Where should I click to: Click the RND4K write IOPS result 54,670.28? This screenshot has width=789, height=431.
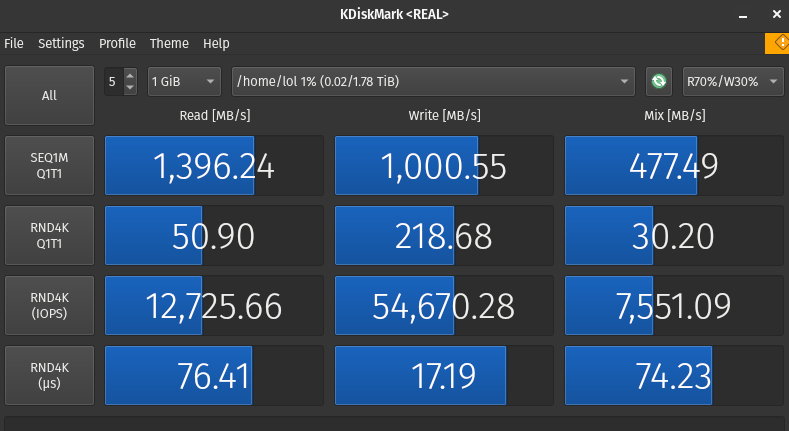coord(444,306)
